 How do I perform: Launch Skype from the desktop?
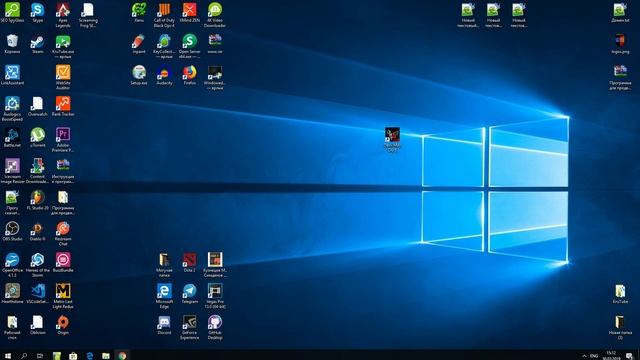38,12
